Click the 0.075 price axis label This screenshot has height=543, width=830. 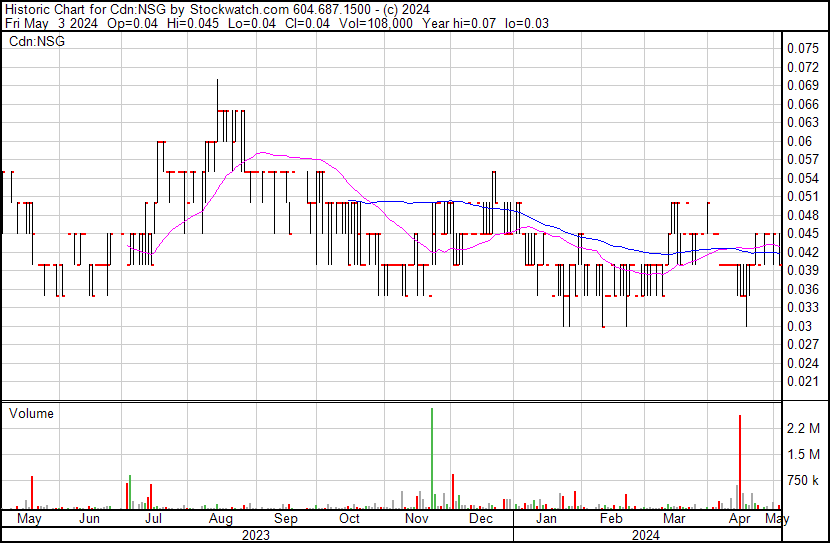point(802,49)
